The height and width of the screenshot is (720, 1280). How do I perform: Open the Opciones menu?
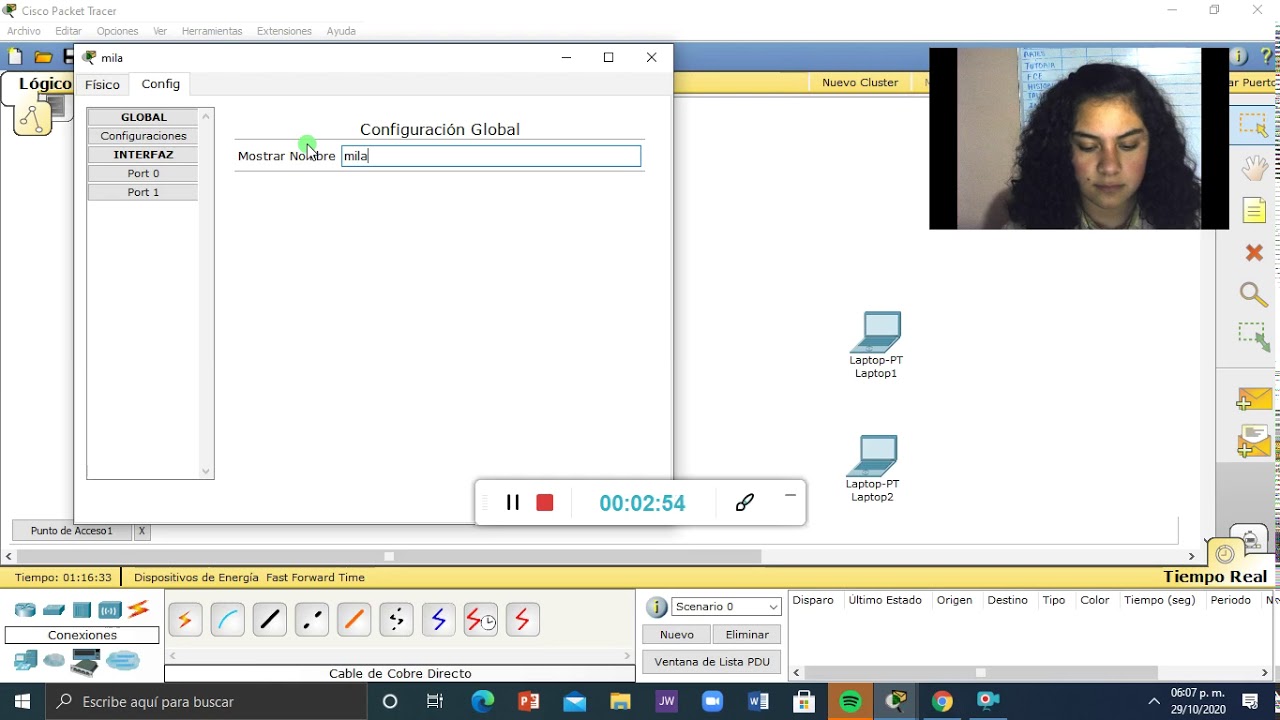(x=117, y=31)
